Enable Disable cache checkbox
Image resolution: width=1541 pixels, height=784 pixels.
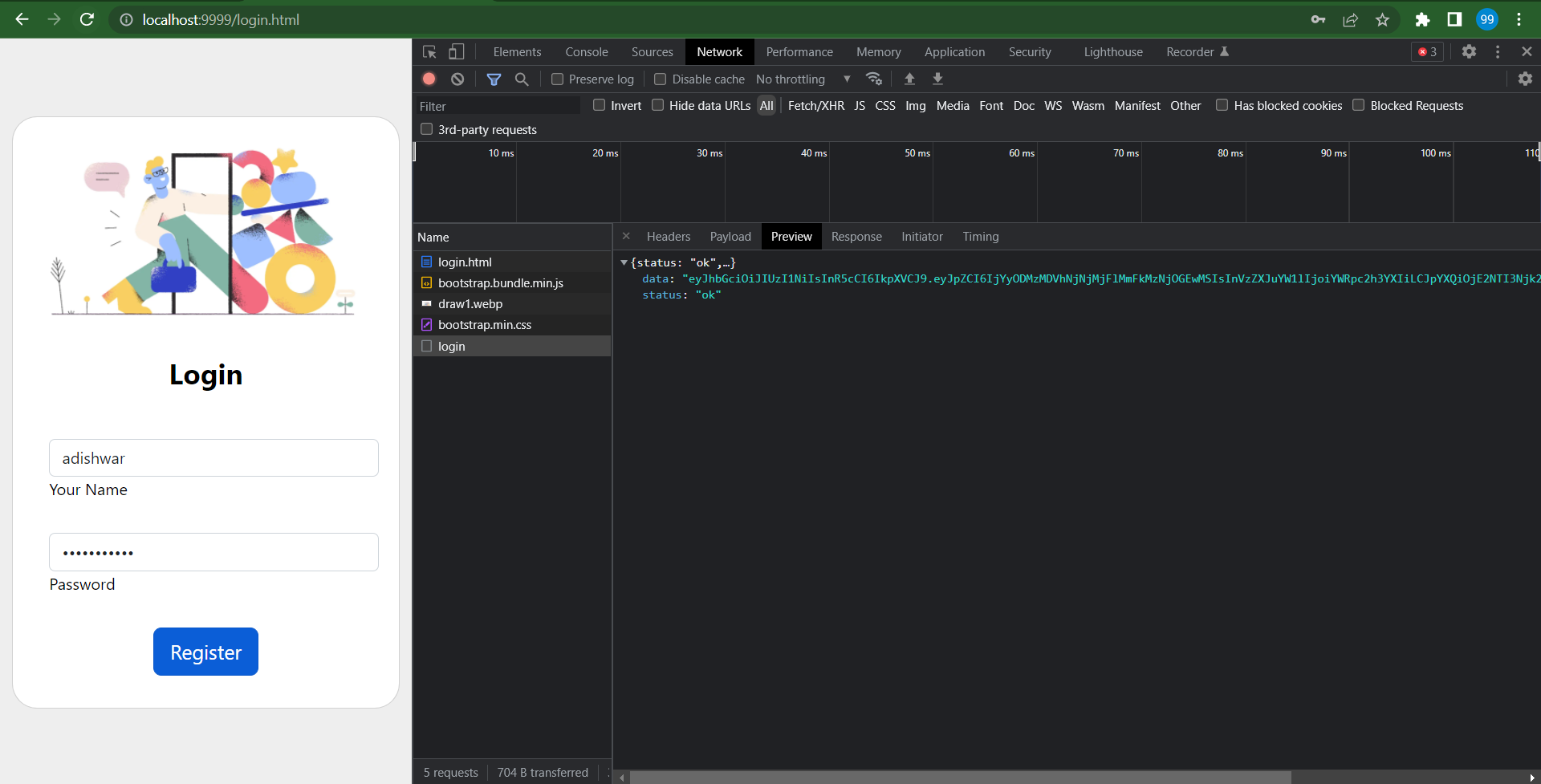coord(660,79)
